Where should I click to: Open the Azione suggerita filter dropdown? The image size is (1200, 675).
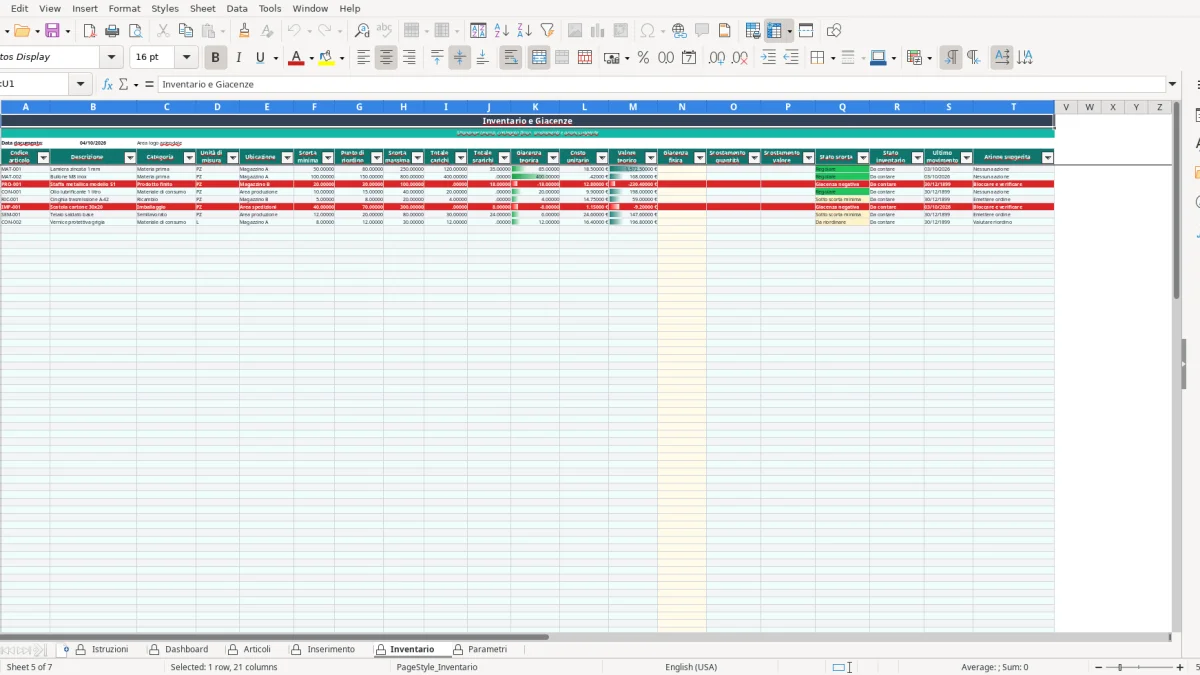(x=1048, y=157)
